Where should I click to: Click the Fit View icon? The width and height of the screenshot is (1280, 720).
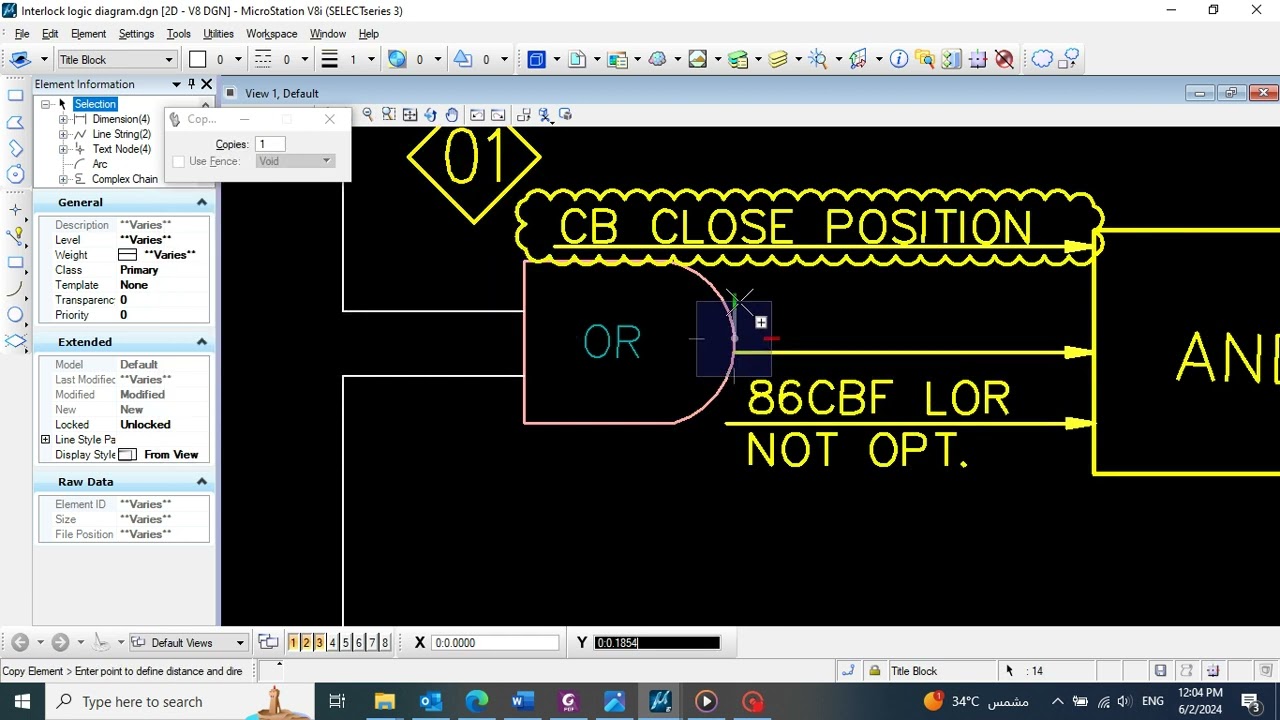(x=410, y=115)
